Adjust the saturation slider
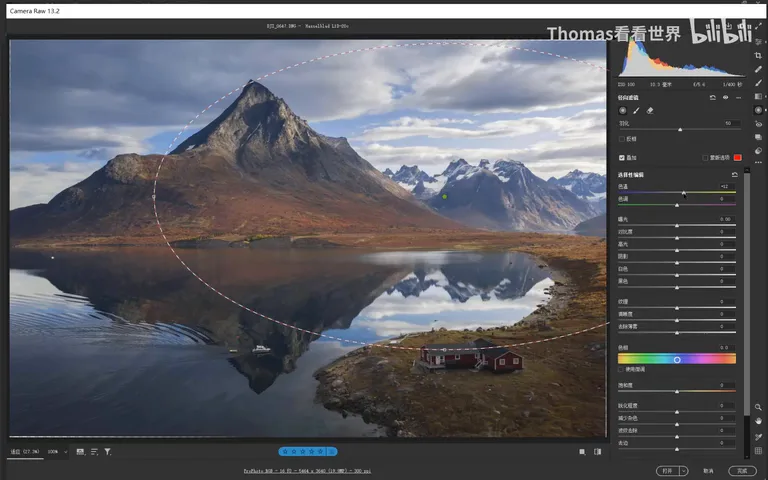Image resolution: width=768 pixels, height=480 pixels. click(677, 391)
